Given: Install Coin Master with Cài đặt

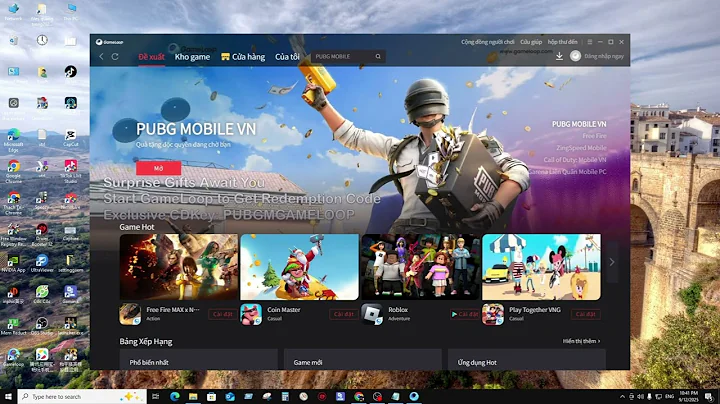Looking at the screenshot, I should 343,314.
